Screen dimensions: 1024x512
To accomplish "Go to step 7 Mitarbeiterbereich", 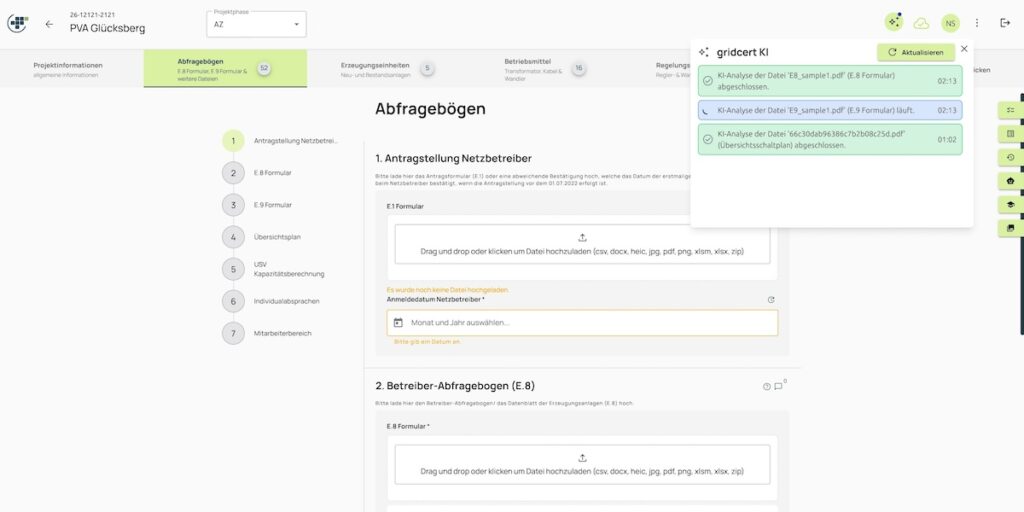I will (267, 333).
